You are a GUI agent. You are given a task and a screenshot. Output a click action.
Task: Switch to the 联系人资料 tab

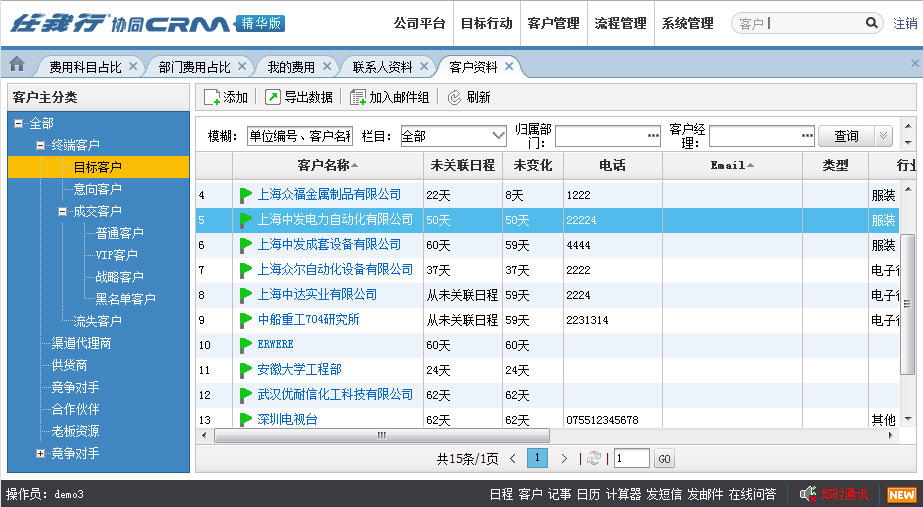pos(382,67)
